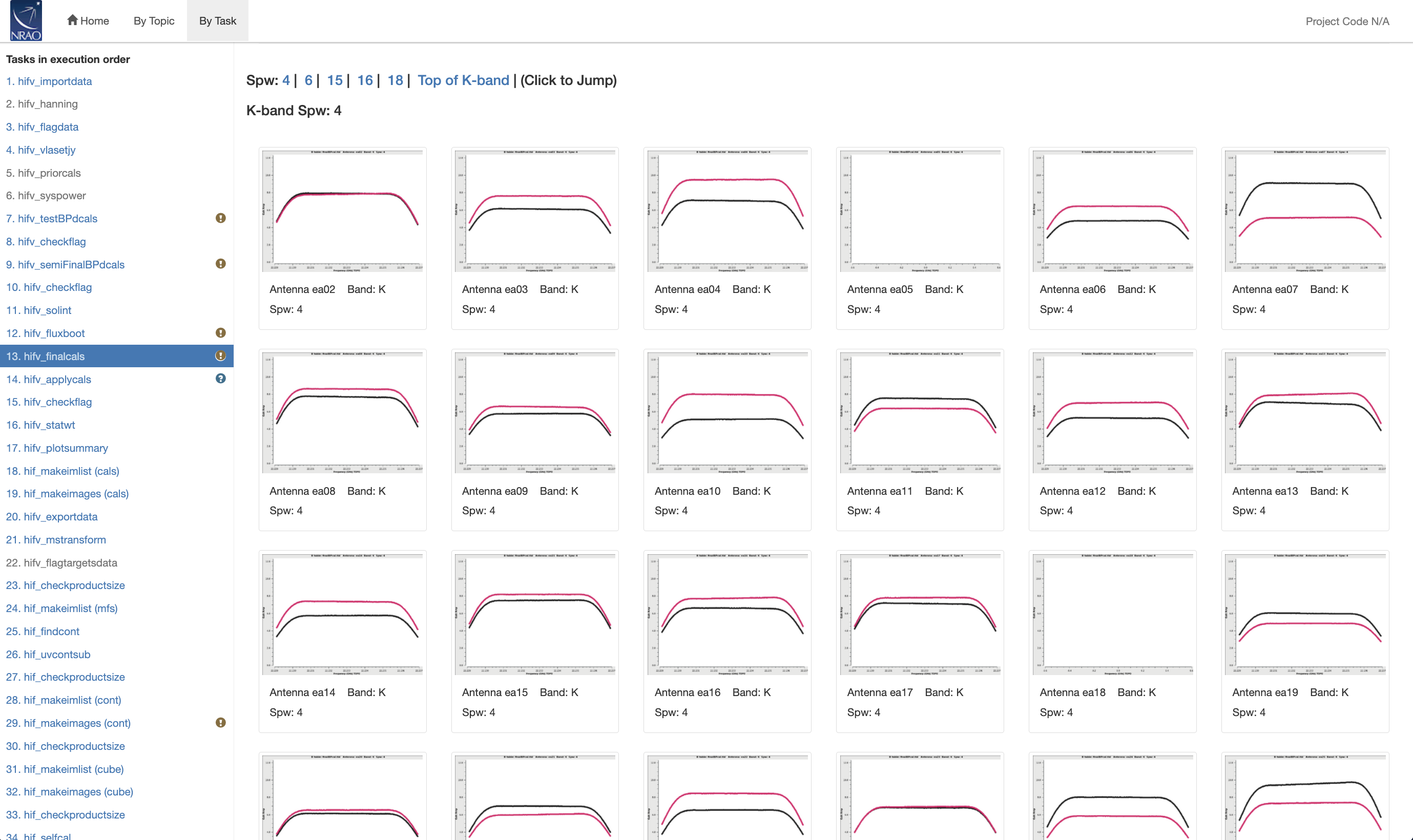Open task 18 hif_makeimlist (cals)
Image resolution: width=1413 pixels, height=840 pixels.
(63, 472)
